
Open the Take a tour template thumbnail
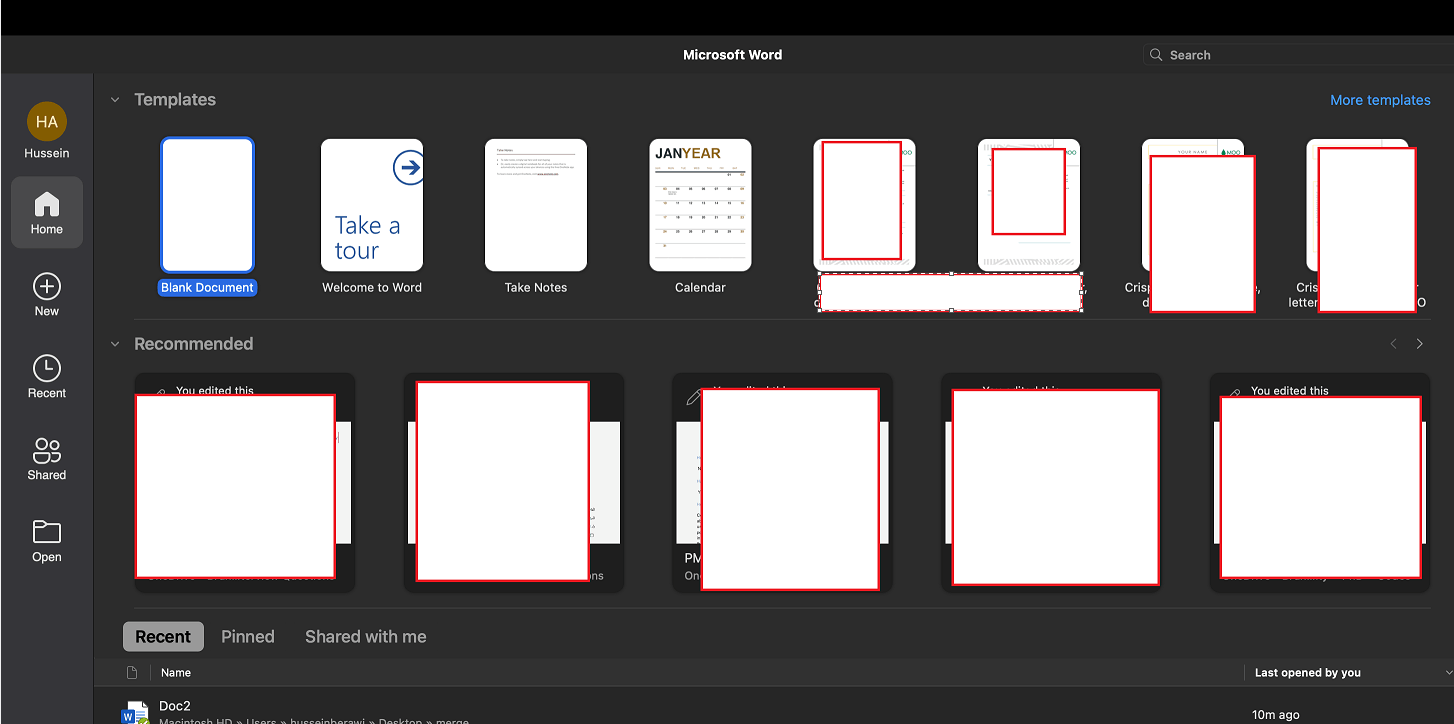click(372, 205)
